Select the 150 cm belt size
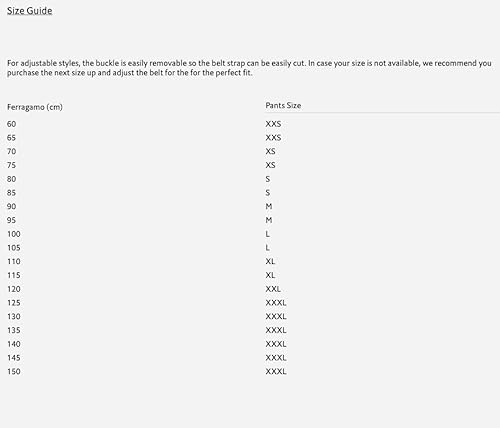 tap(14, 371)
